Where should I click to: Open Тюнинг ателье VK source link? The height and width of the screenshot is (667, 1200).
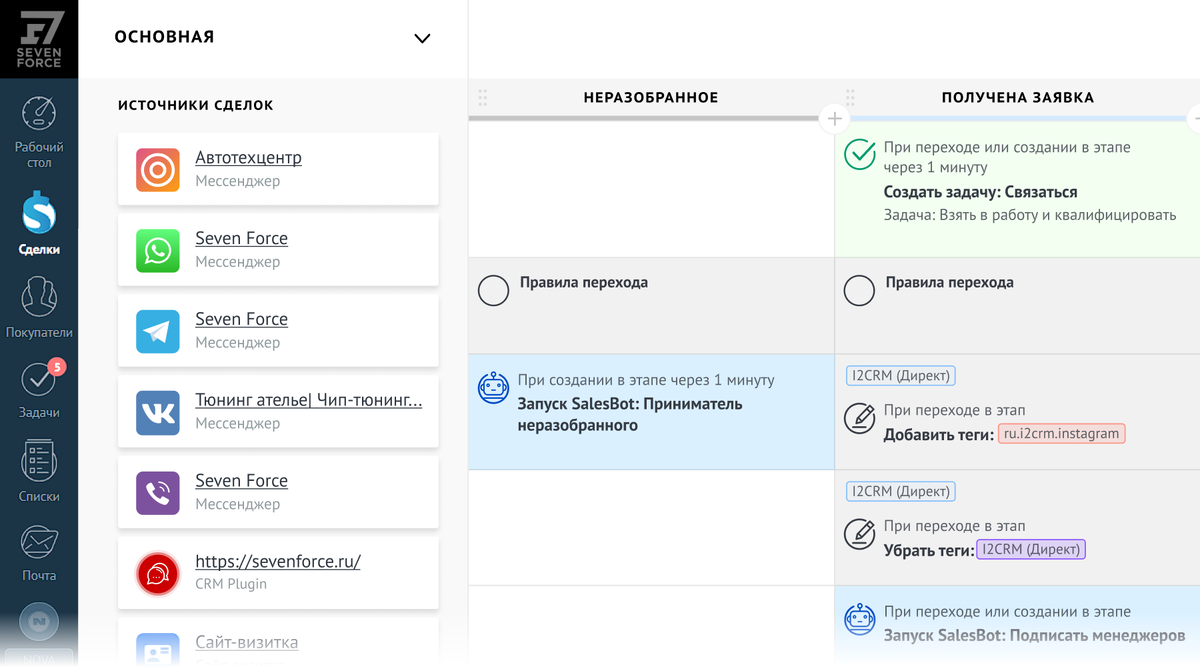308,400
